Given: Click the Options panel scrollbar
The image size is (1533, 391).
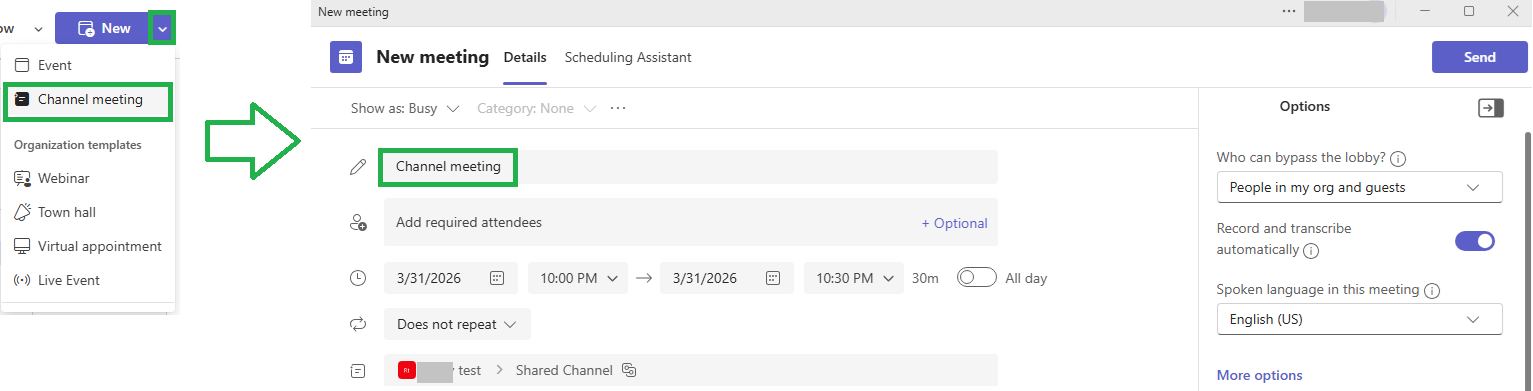Looking at the screenshot, I should 1527,260.
